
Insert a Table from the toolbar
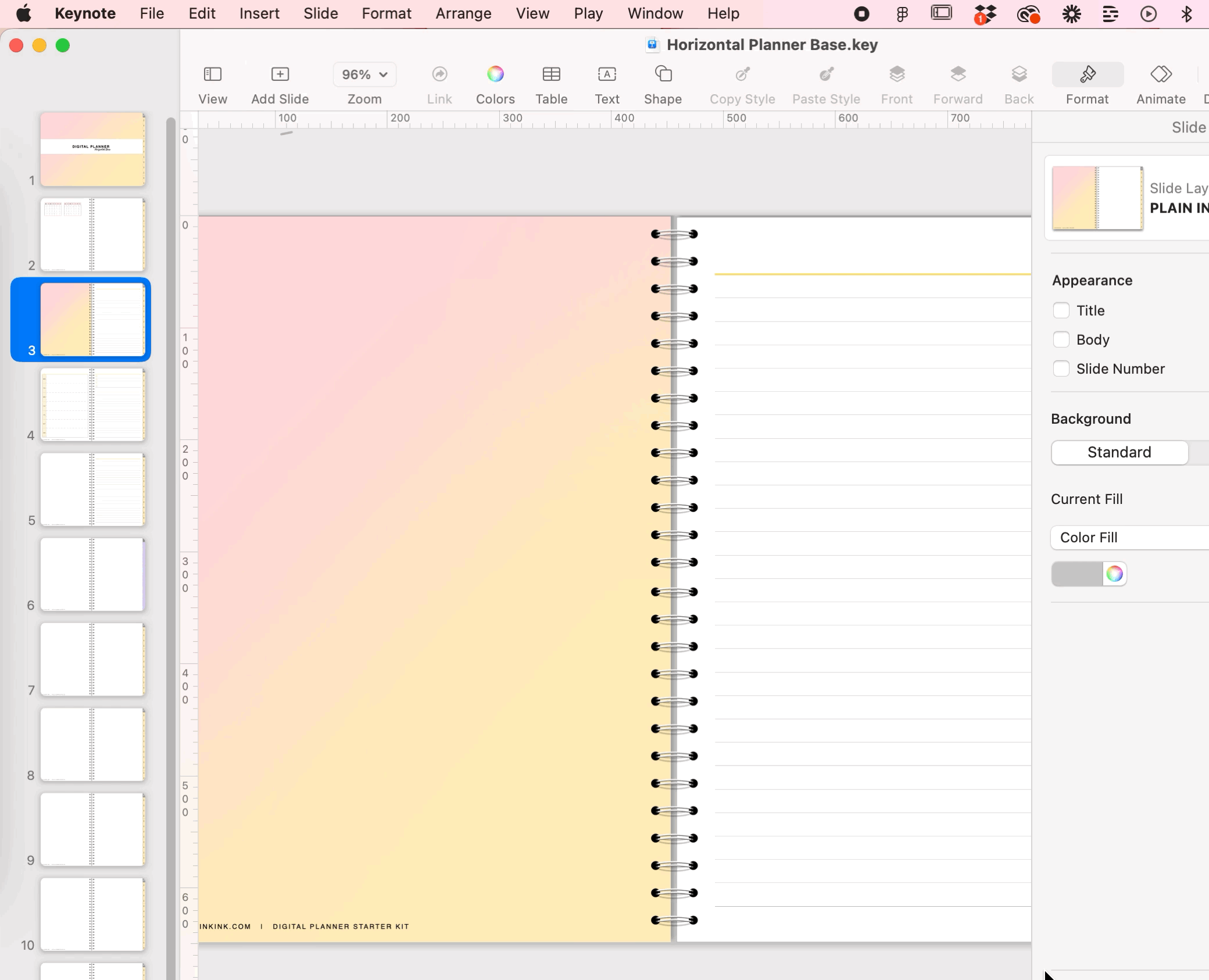(551, 74)
